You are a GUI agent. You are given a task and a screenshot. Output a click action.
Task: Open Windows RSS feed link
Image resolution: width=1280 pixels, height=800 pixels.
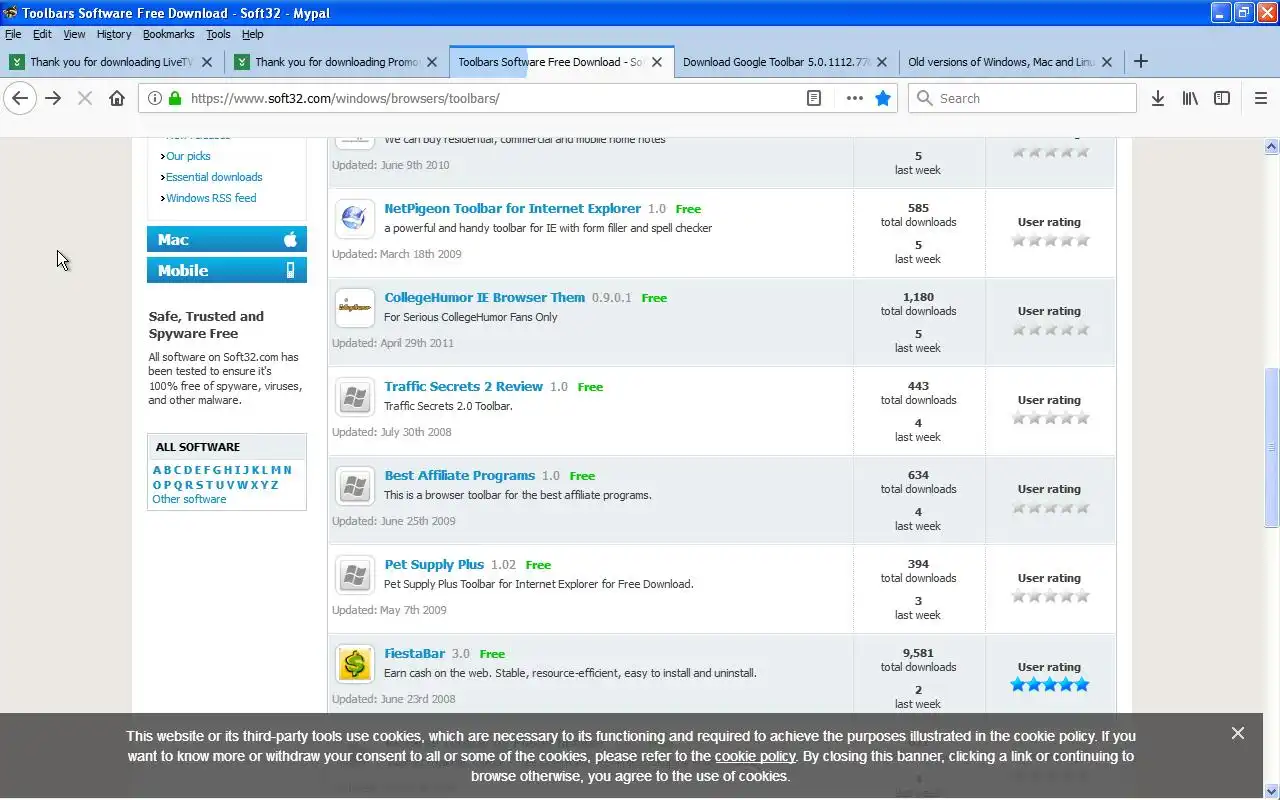tap(211, 198)
